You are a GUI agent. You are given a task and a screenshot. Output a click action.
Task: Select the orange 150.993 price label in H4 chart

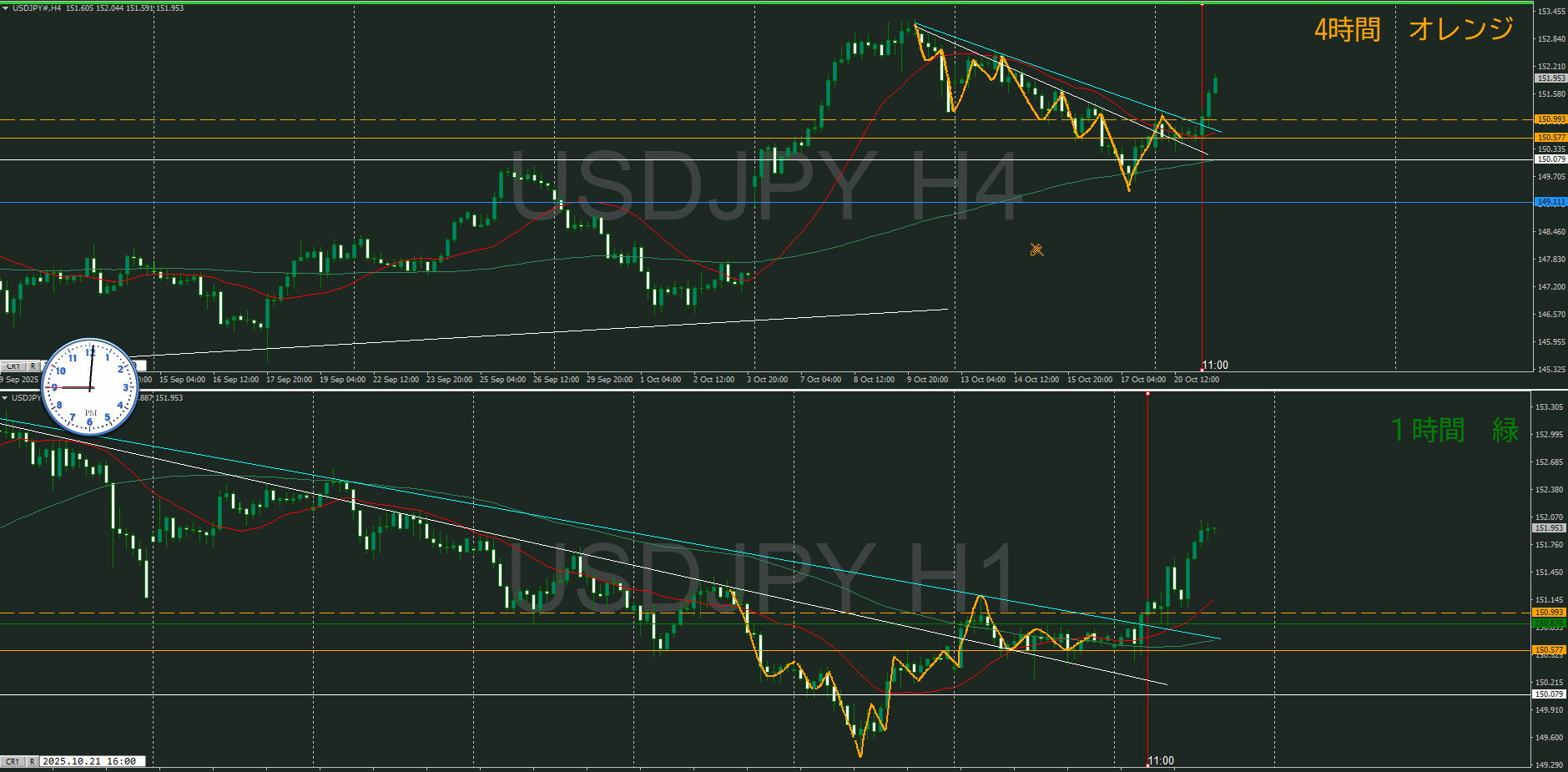point(1550,119)
